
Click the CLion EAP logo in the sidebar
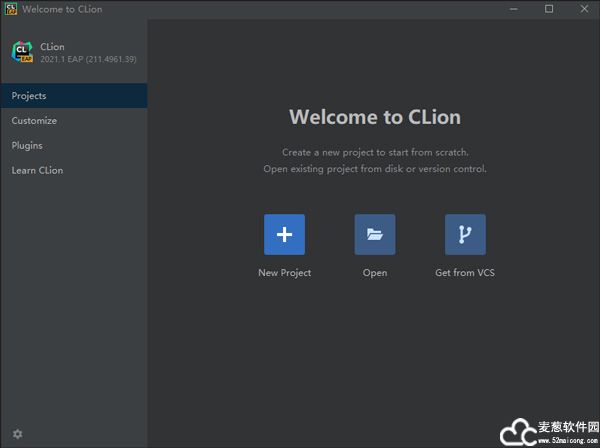(x=22, y=52)
